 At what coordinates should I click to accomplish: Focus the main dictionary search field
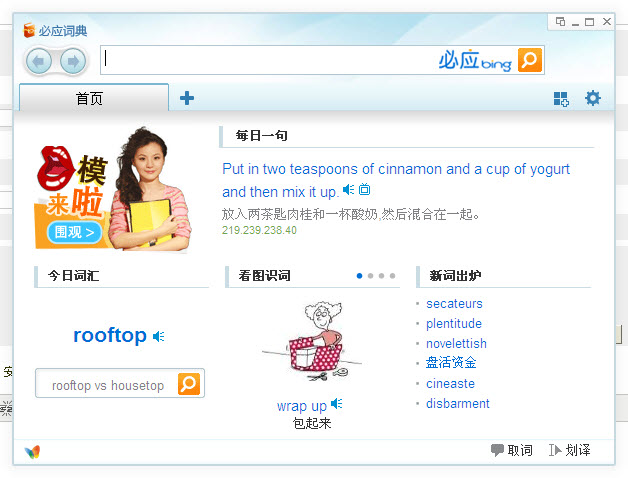coord(268,60)
